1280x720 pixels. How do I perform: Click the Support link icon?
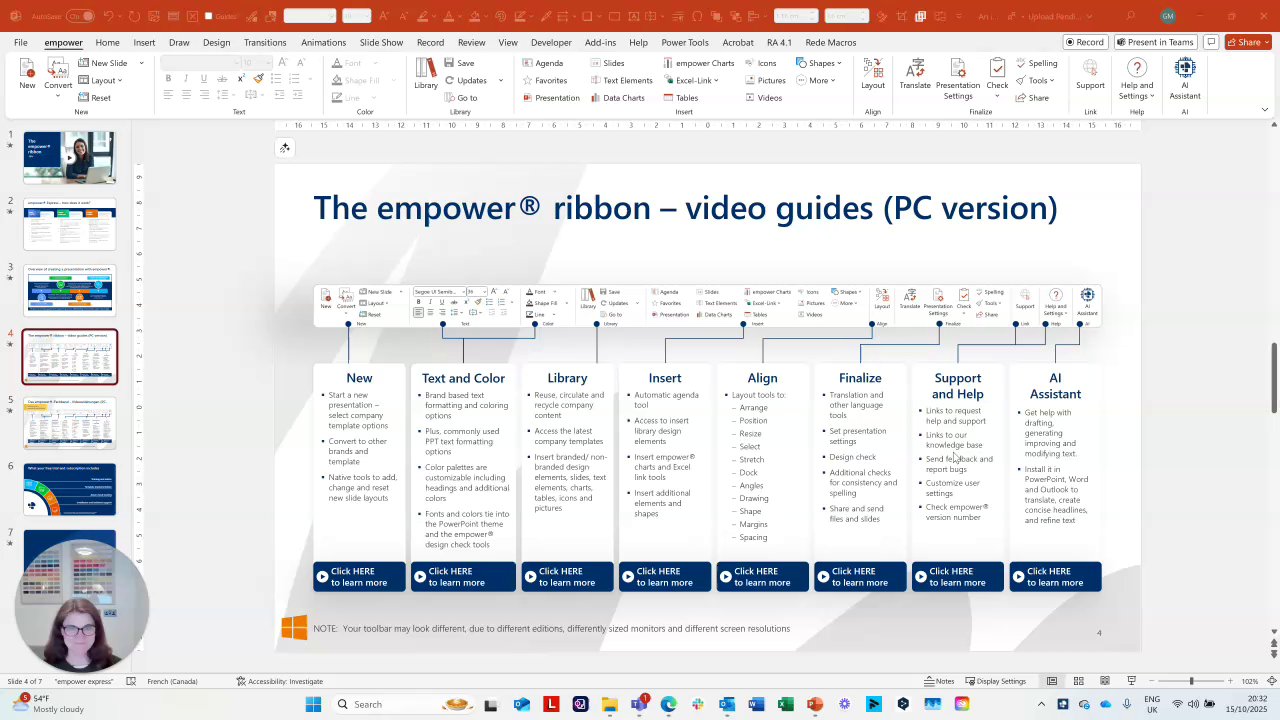pyautogui.click(x=1090, y=75)
